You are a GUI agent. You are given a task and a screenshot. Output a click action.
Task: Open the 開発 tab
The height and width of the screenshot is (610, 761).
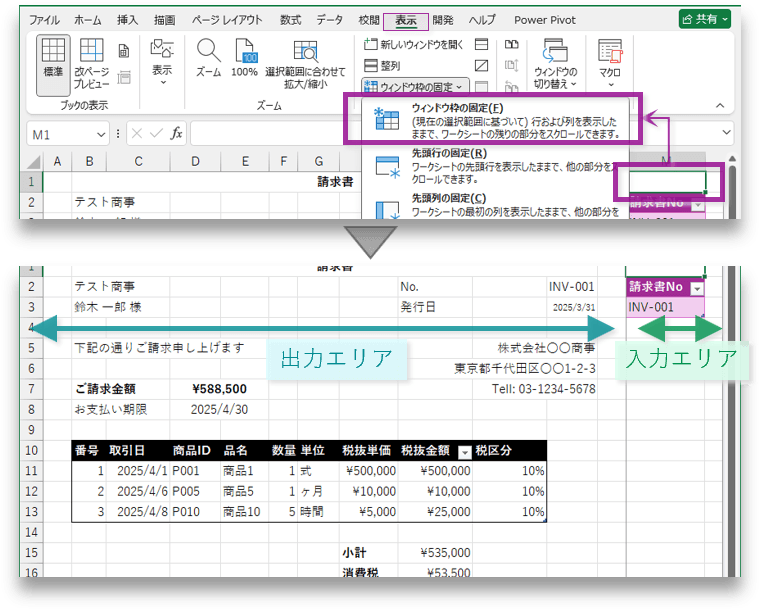(x=443, y=20)
